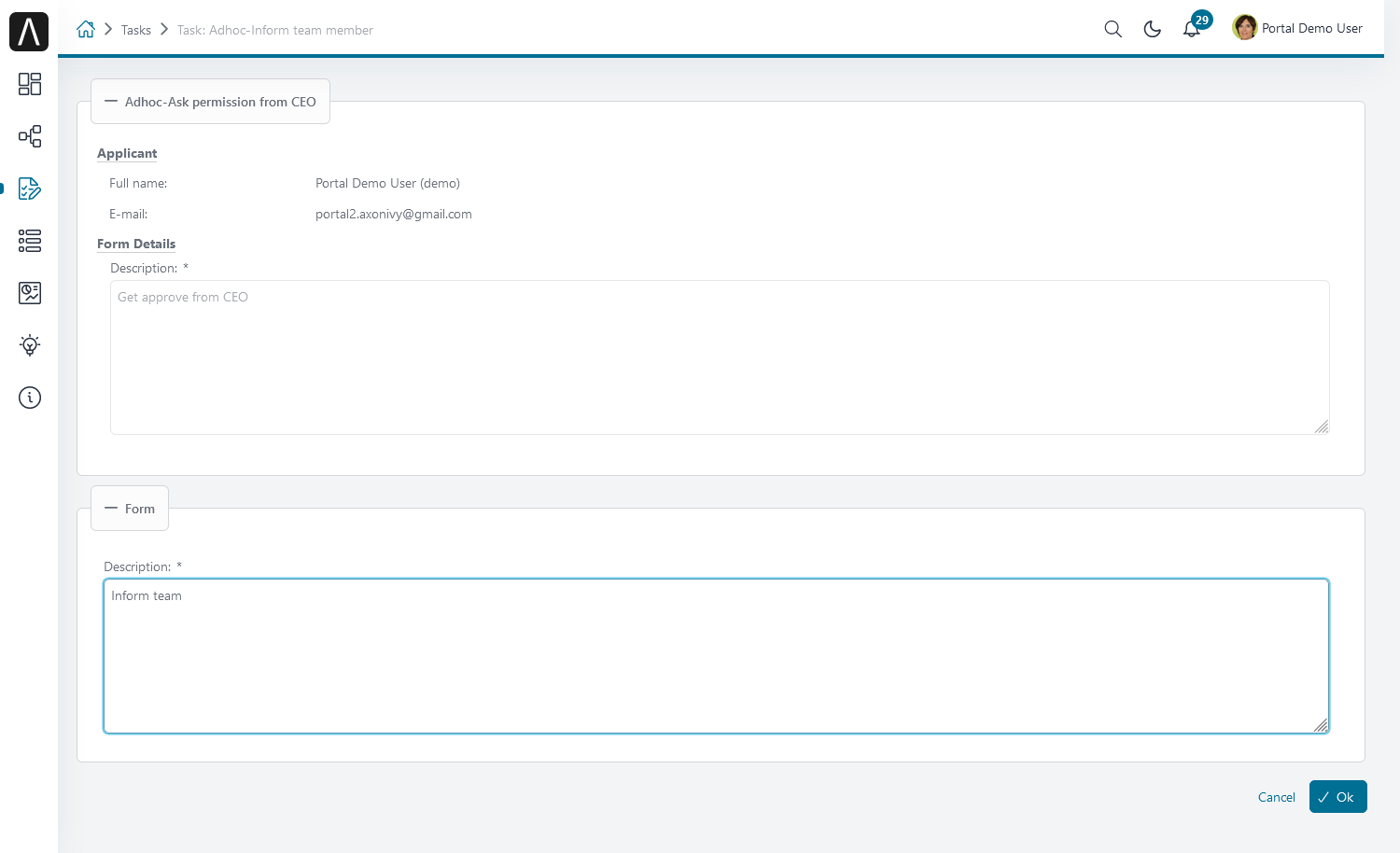Confirm with the Ok button
1400x853 pixels.
(1337, 797)
